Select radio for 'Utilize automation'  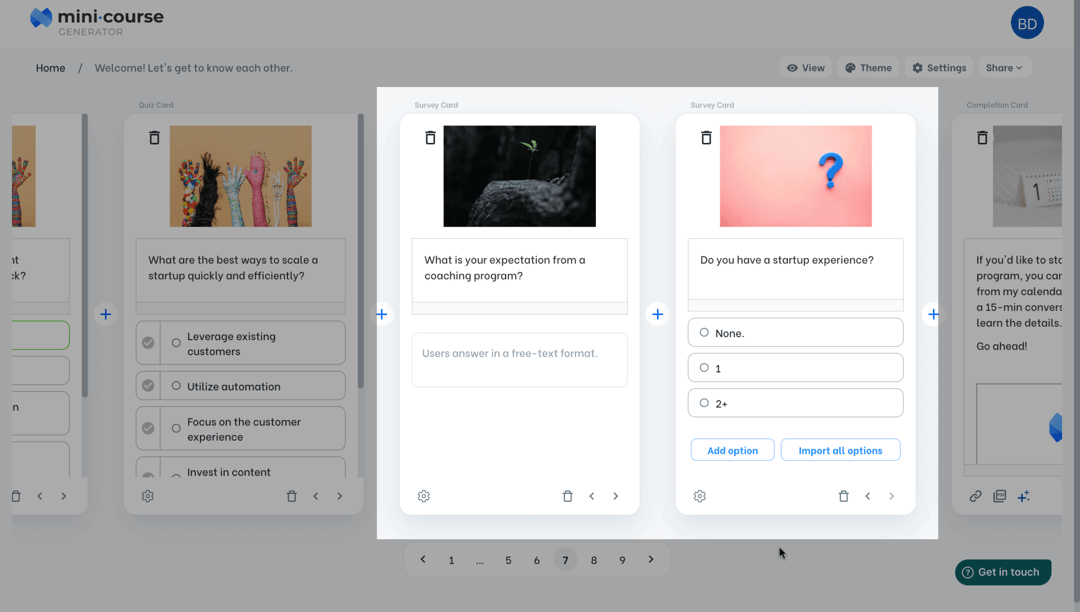(176, 386)
